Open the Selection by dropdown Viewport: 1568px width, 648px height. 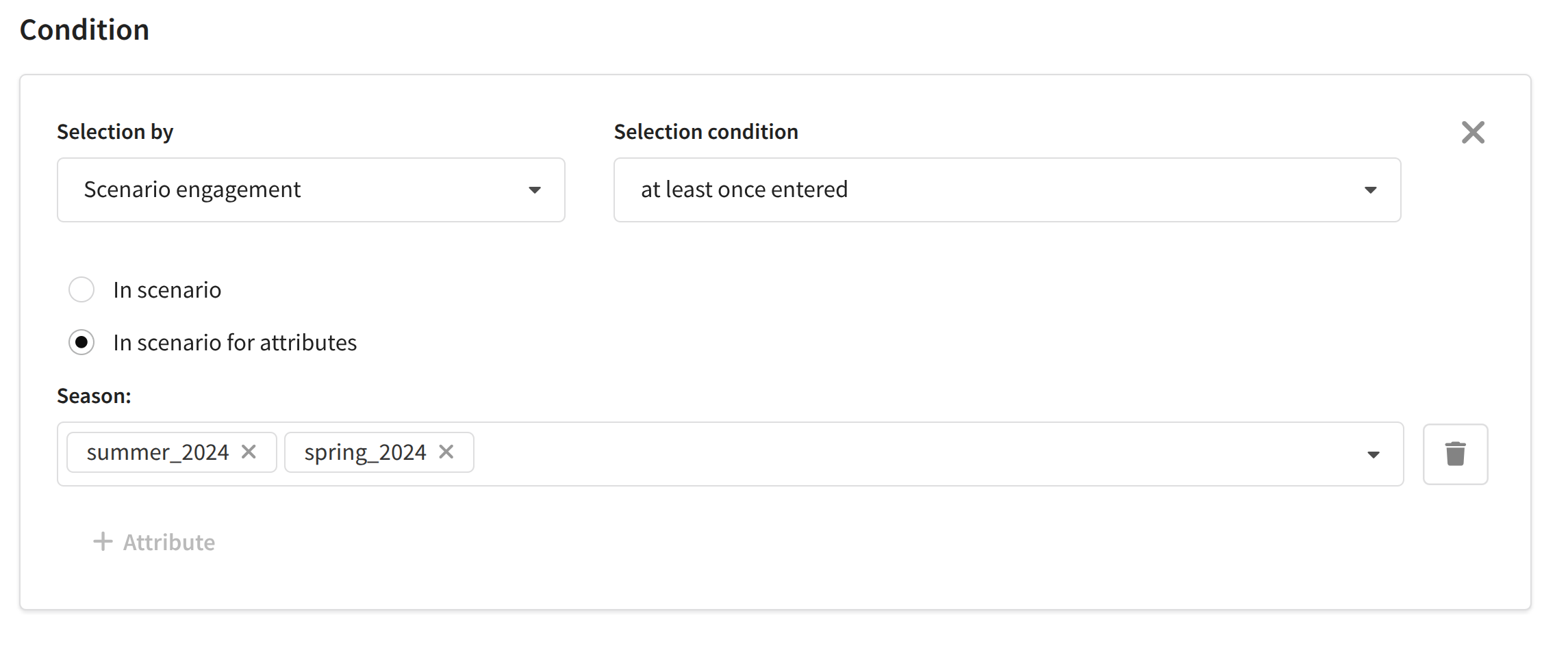pyautogui.click(x=310, y=190)
